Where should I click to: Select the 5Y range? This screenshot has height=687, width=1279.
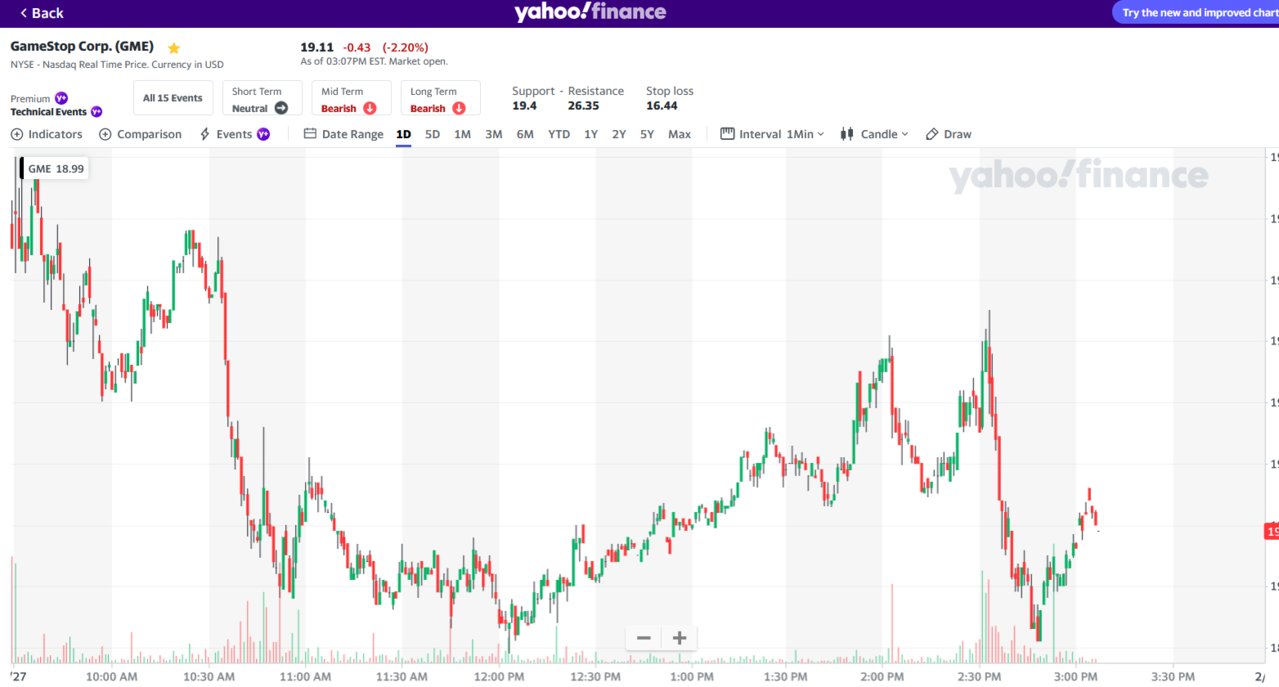[647, 134]
